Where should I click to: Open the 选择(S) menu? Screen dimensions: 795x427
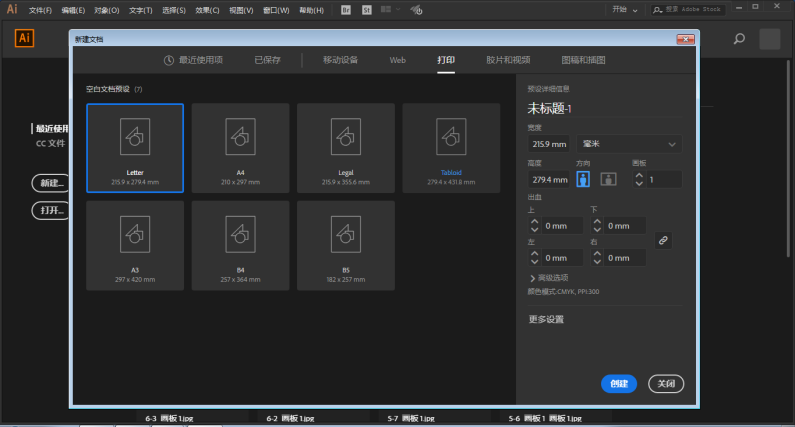(174, 10)
